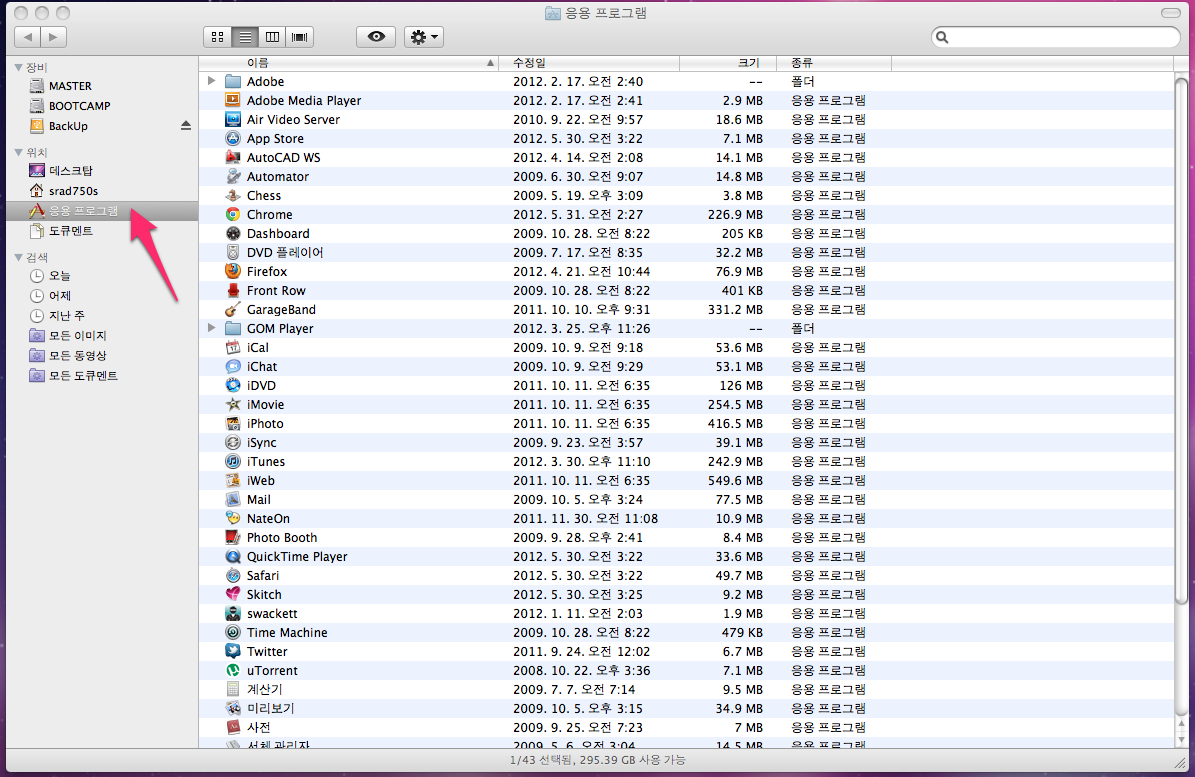Select the Front Row chair icon
Viewport: 1195px width, 777px height.
tap(233, 290)
